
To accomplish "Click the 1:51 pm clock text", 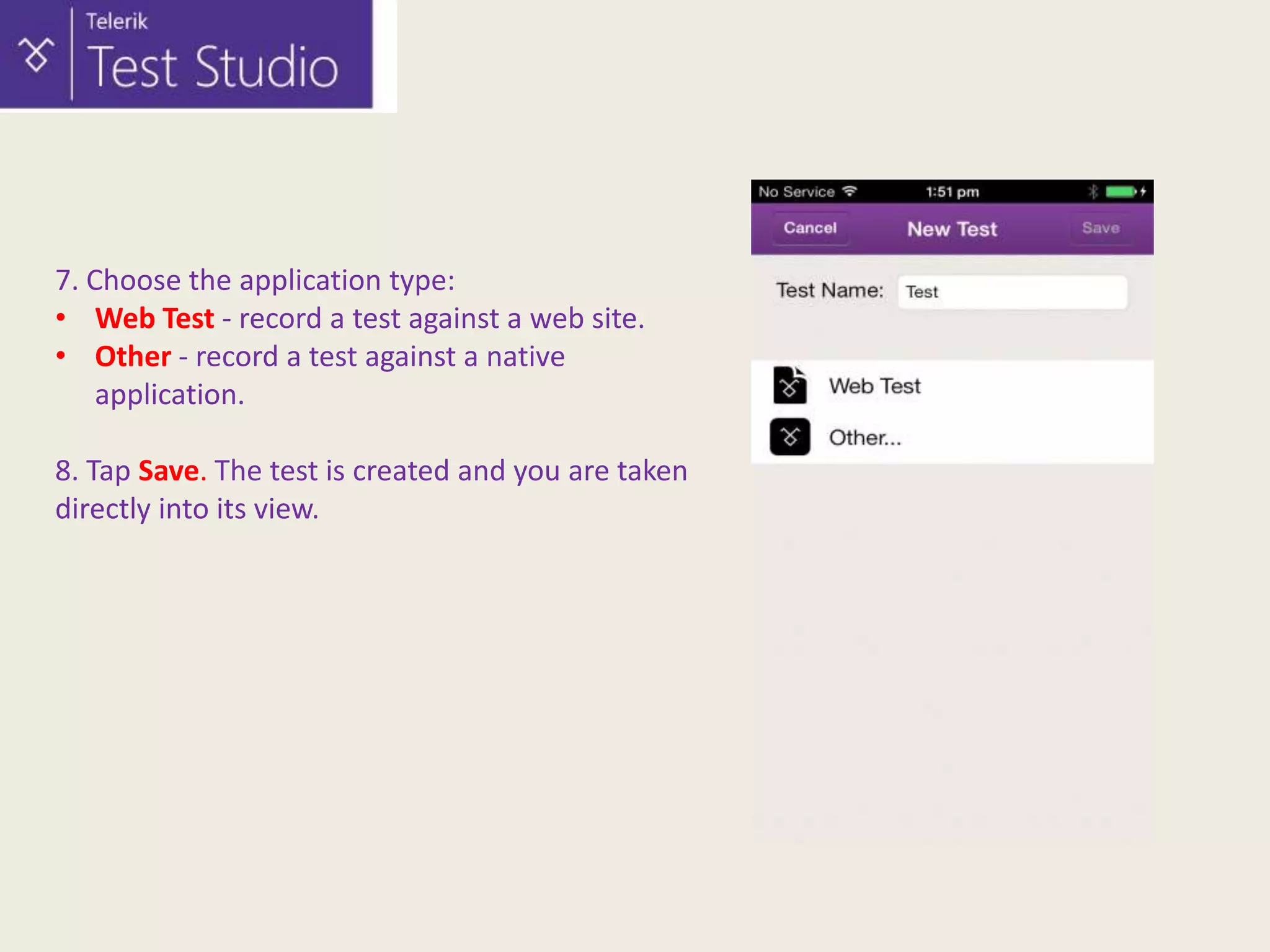I will coord(952,192).
